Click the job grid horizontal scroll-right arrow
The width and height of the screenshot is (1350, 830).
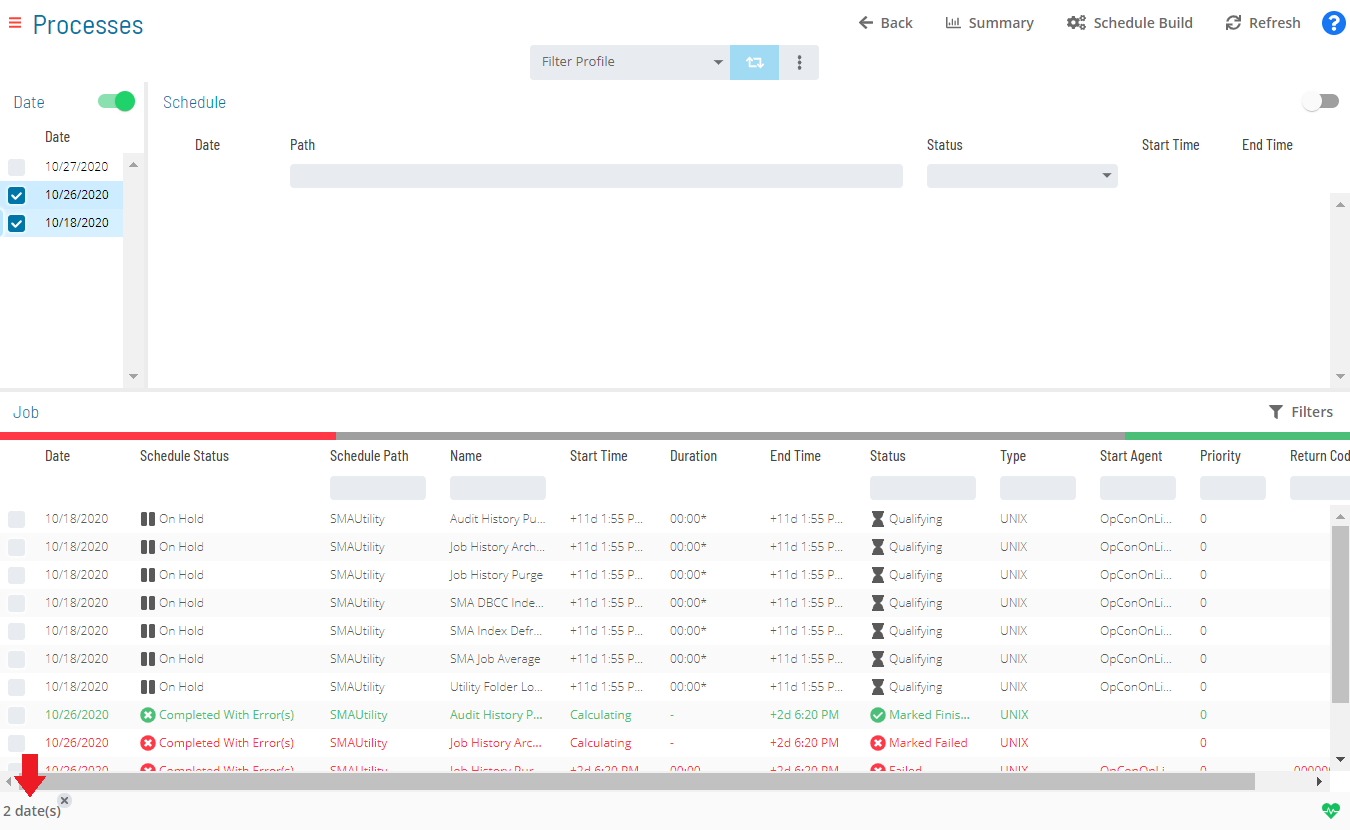click(1319, 781)
